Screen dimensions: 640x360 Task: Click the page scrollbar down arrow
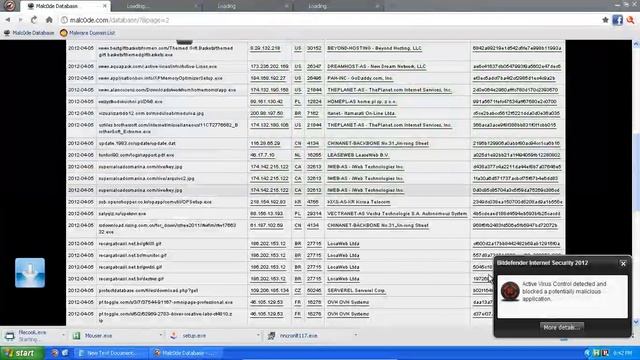(x=636, y=322)
